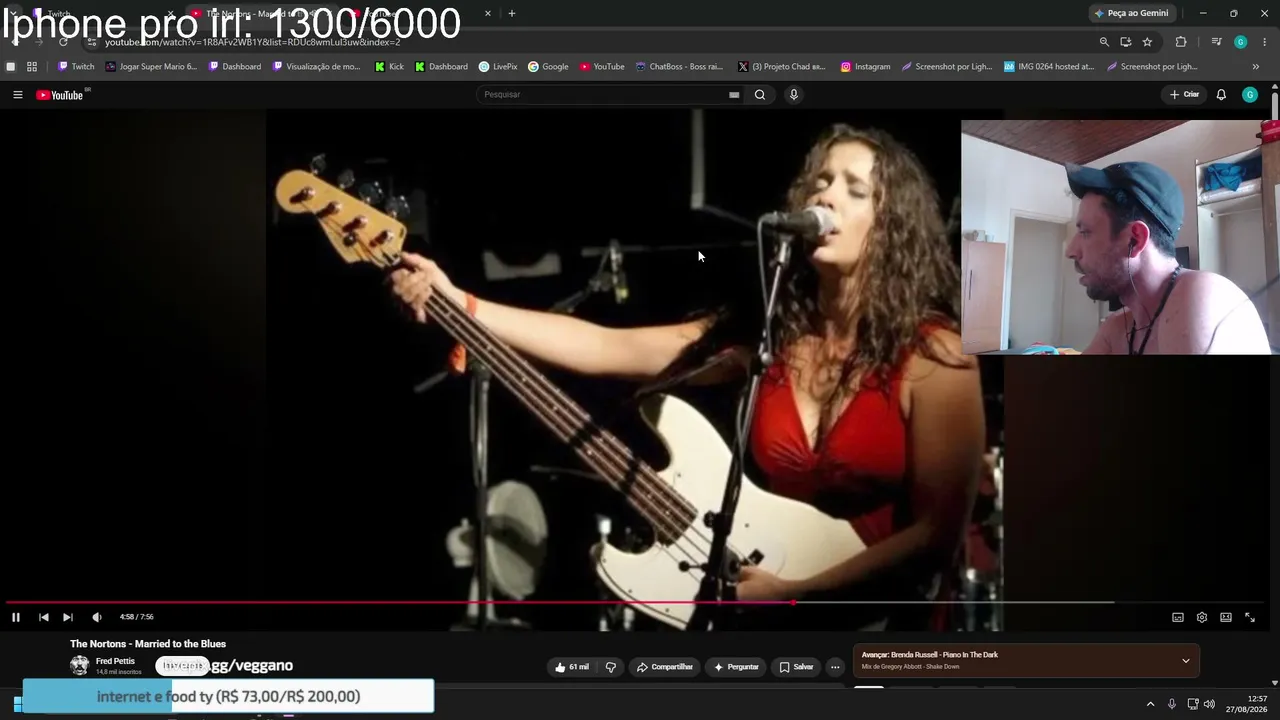Open the YouTube bookmark
Image resolution: width=1280 pixels, height=720 pixels.
(602, 67)
